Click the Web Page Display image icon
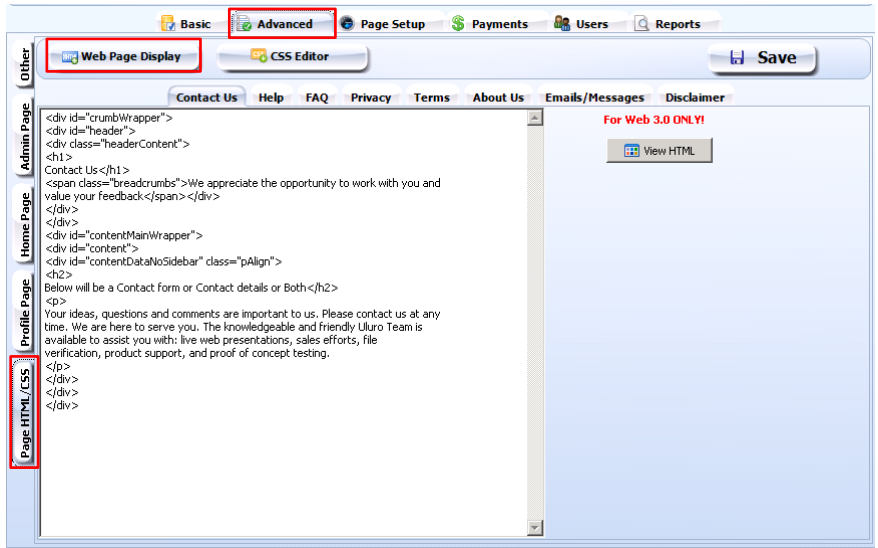 point(70,57)
